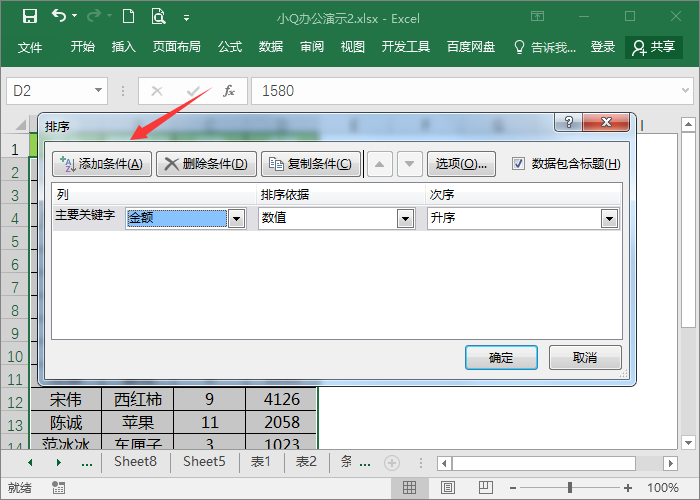The image size is (700, 500).
Task: Switch to the 百度网盘 ribbon tab
Action: (x=471, y=47)
